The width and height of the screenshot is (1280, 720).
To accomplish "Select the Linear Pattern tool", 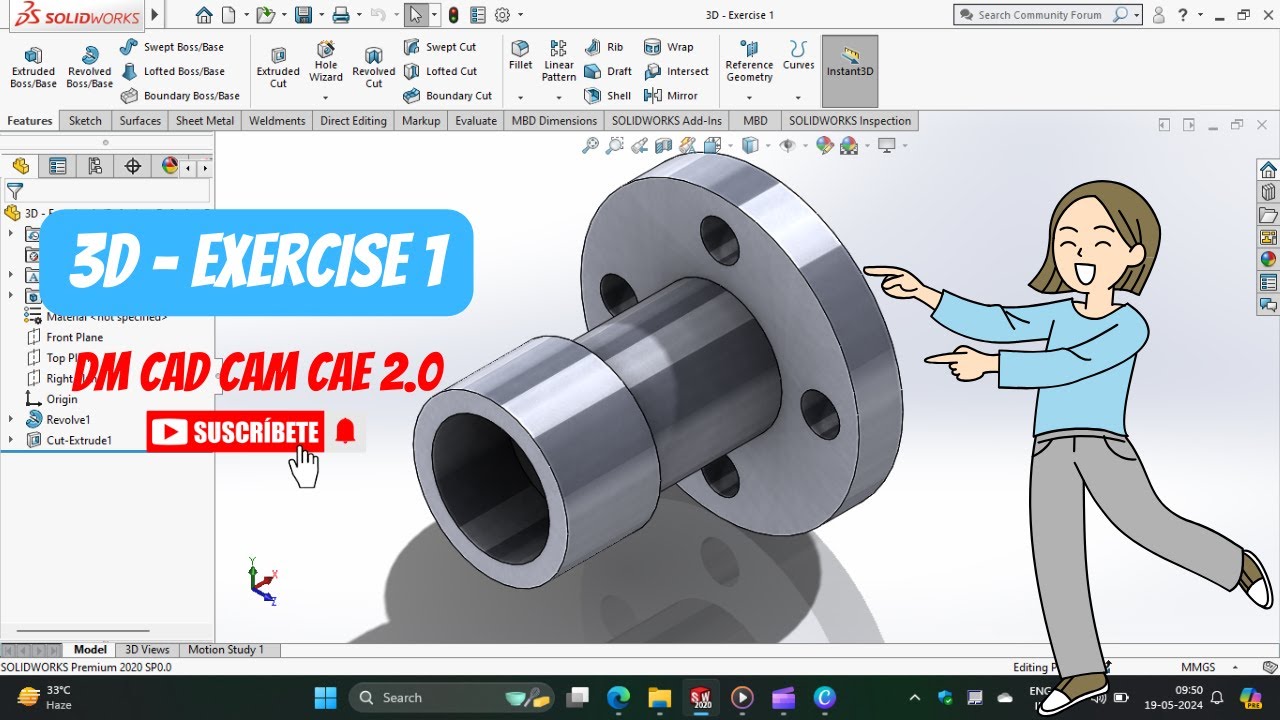I will pos(559,61).
